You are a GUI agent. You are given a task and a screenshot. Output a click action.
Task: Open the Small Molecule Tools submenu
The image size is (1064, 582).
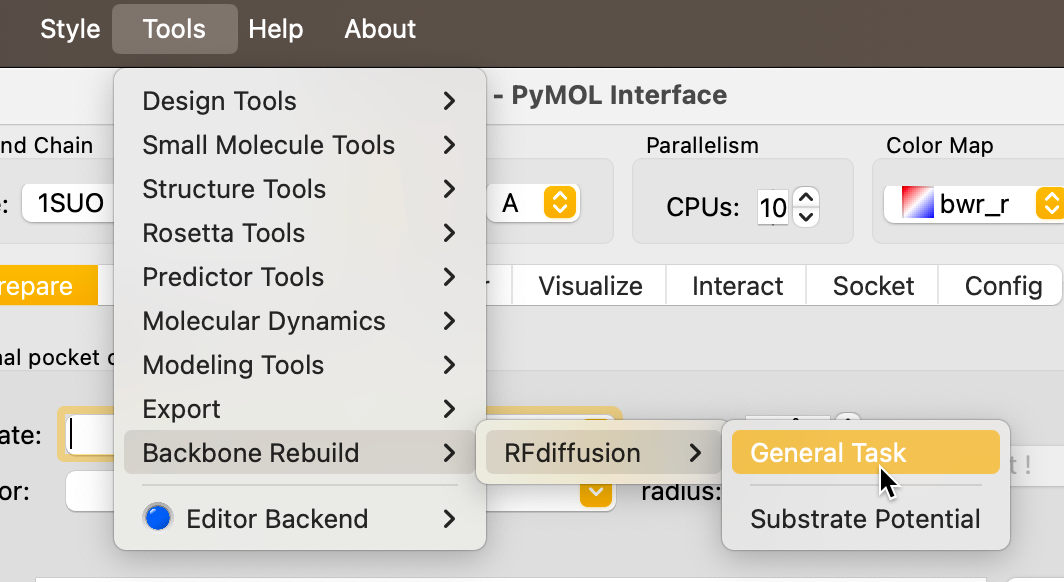[x=299, y=145]
